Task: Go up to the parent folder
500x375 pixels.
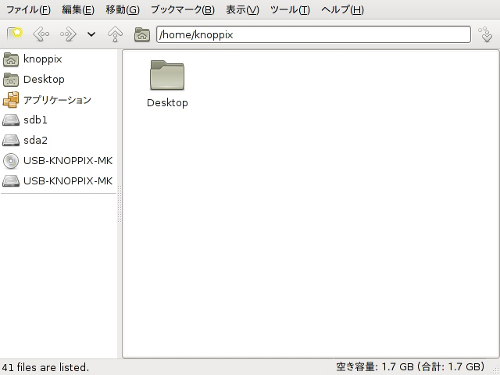Action: (x=115, y=34)
